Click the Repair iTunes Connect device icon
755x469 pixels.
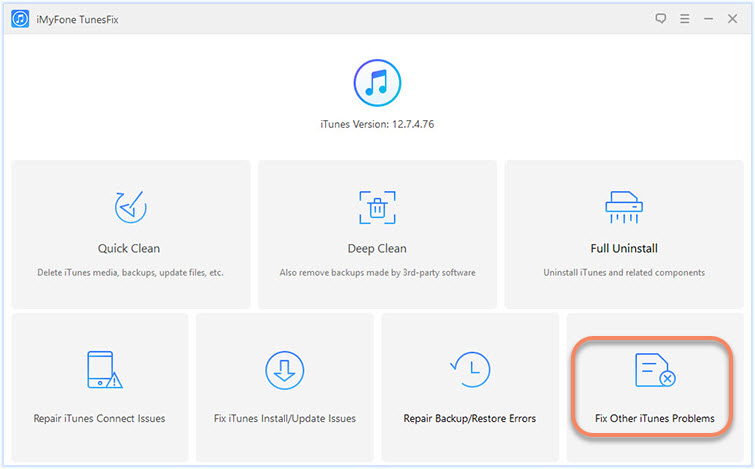(99, 371)
